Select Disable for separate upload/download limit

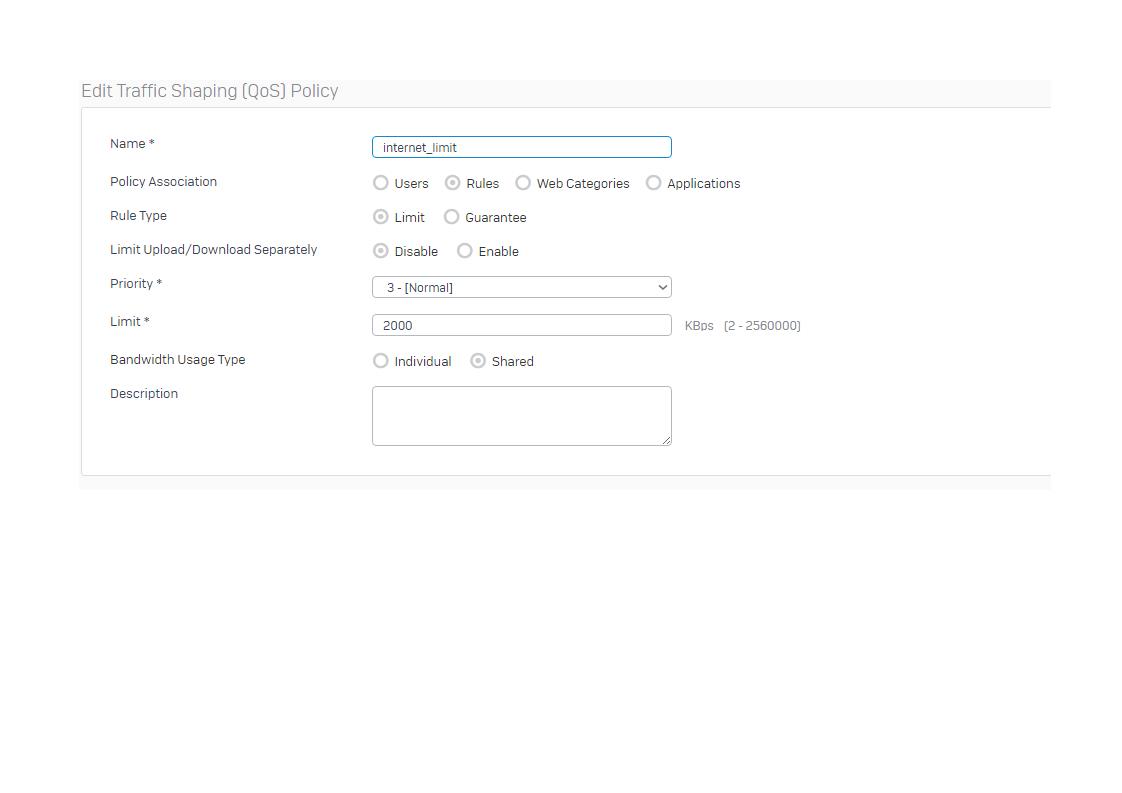pos(381,251)
